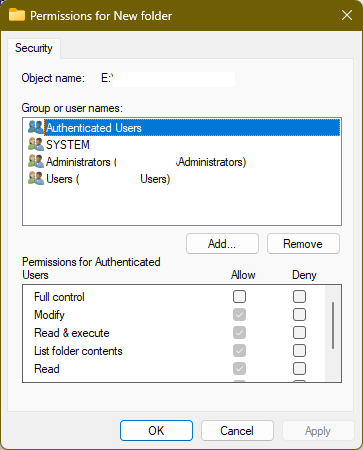Image resolution: width=363 pixels, height=450 pixels.
Task: Toggle Allow for List folder contents
Action: (x=239, y=350)
